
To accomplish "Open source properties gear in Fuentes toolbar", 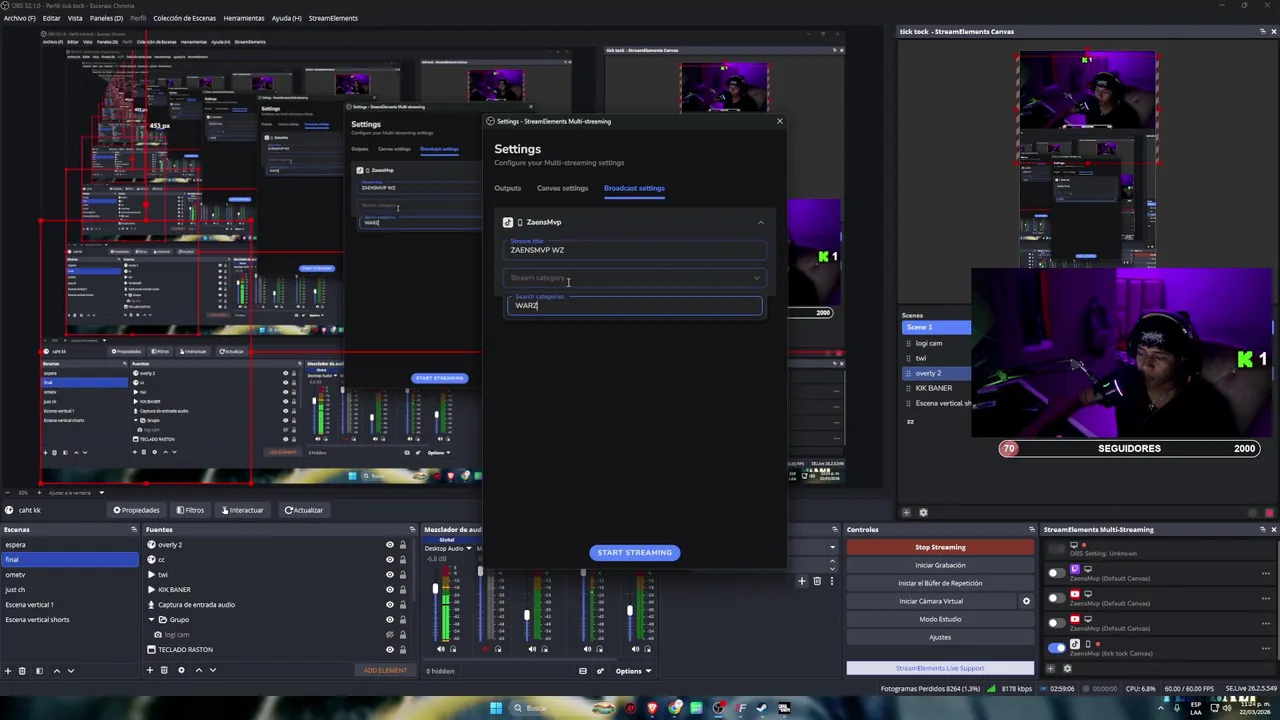I will [181, 670].
